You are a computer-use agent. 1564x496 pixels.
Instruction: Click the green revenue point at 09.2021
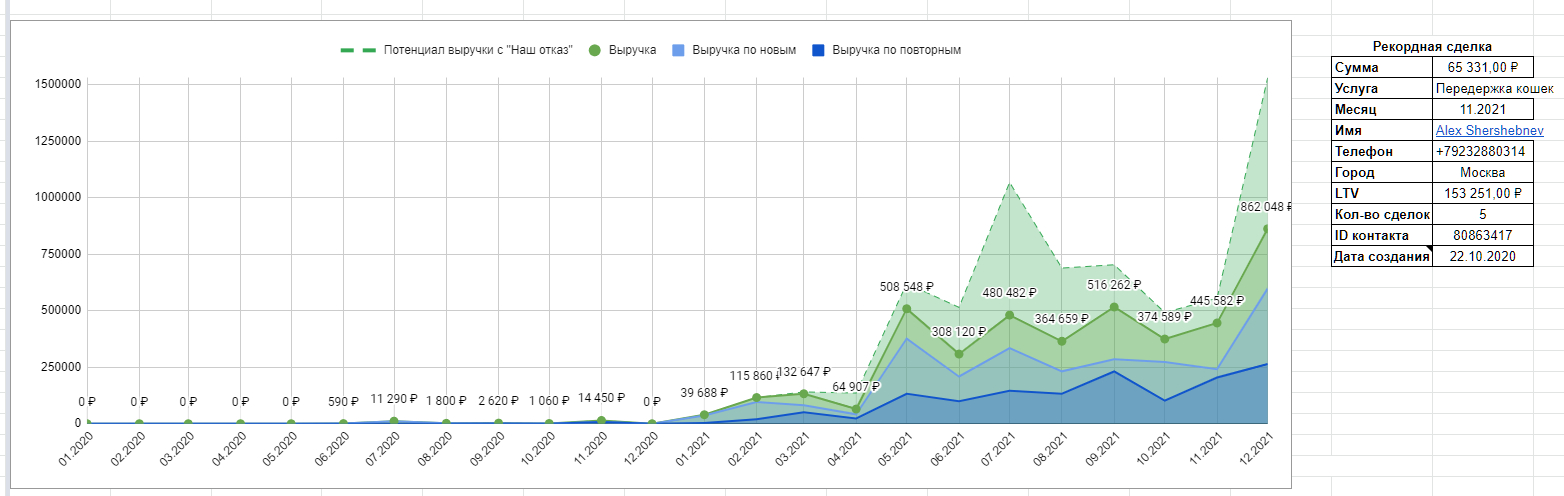[x=1112, y=307]
